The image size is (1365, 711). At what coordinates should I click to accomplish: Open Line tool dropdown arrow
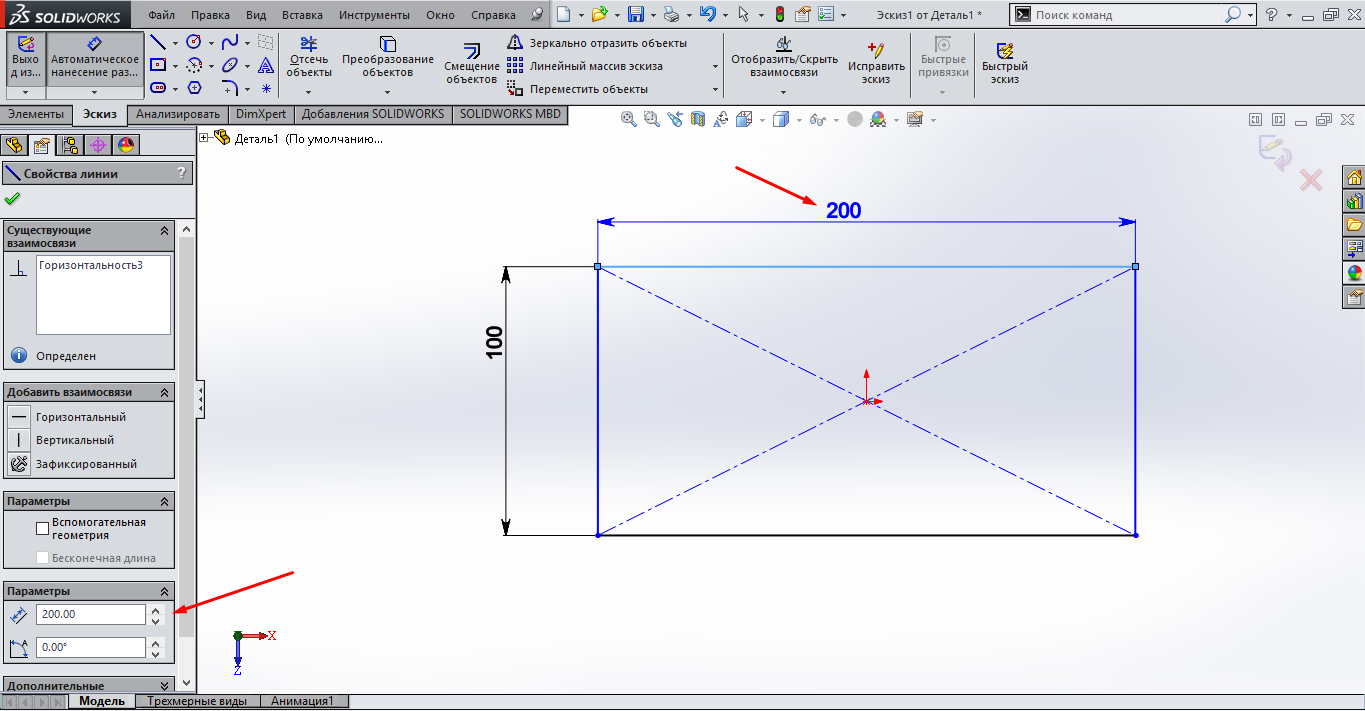pos(175,43)
